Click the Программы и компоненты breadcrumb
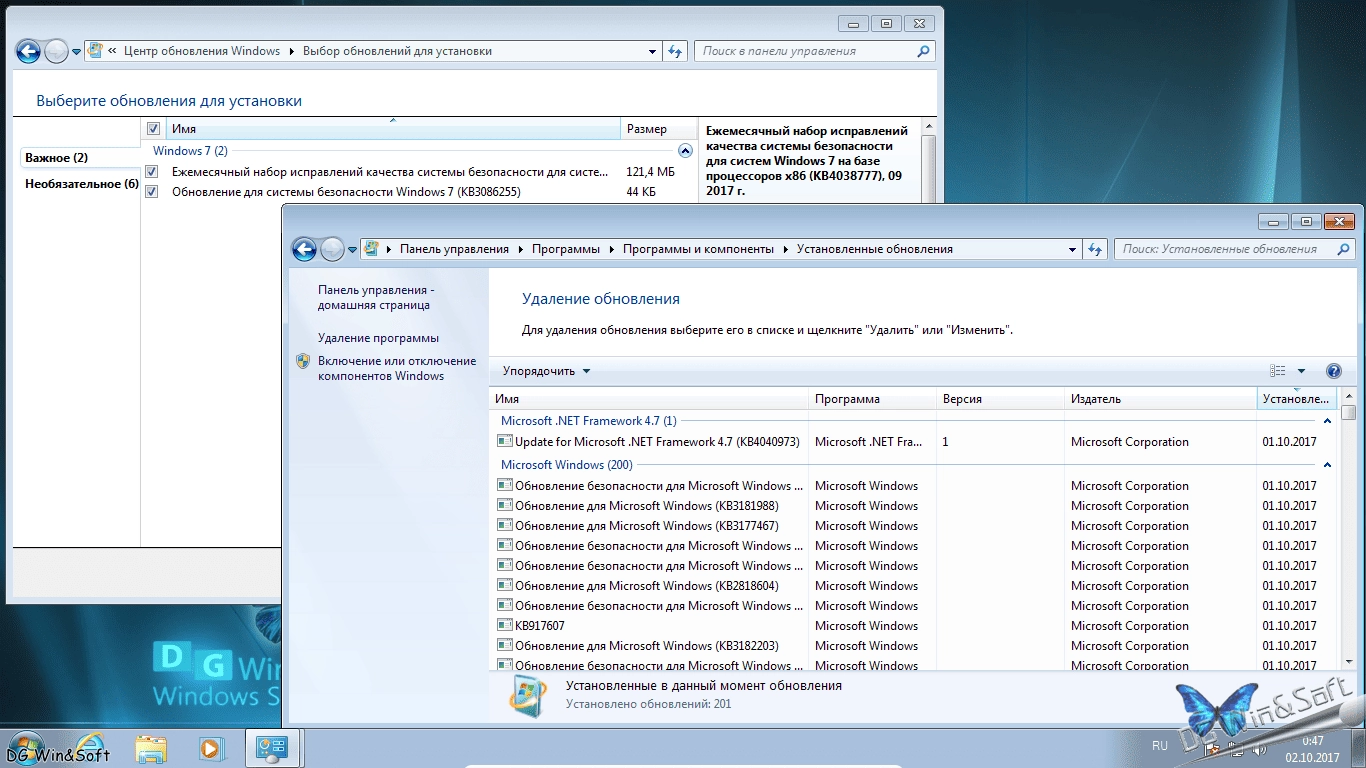The width and height of the screenshot is (1366, 768). (x=698, y=249)
